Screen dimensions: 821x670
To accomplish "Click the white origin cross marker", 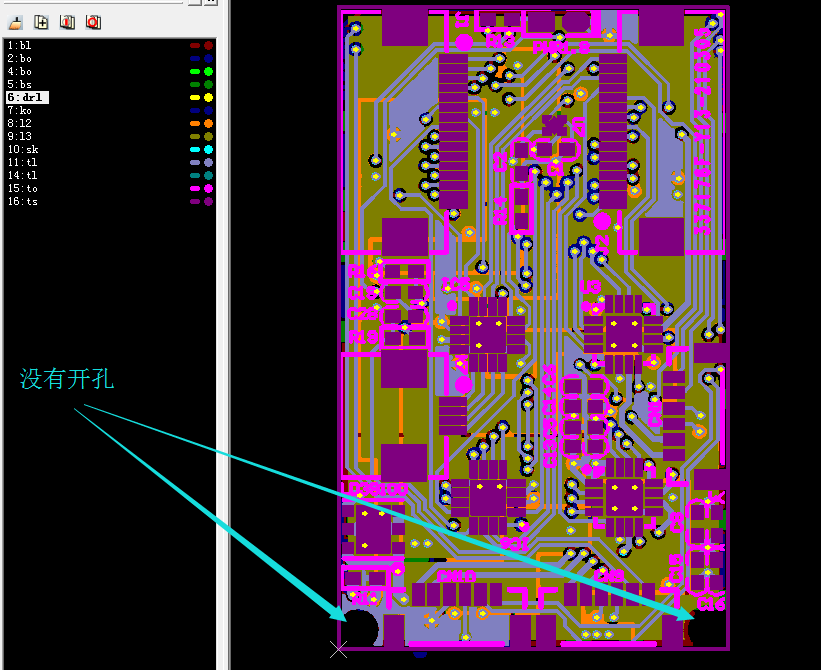I will 339,649.
